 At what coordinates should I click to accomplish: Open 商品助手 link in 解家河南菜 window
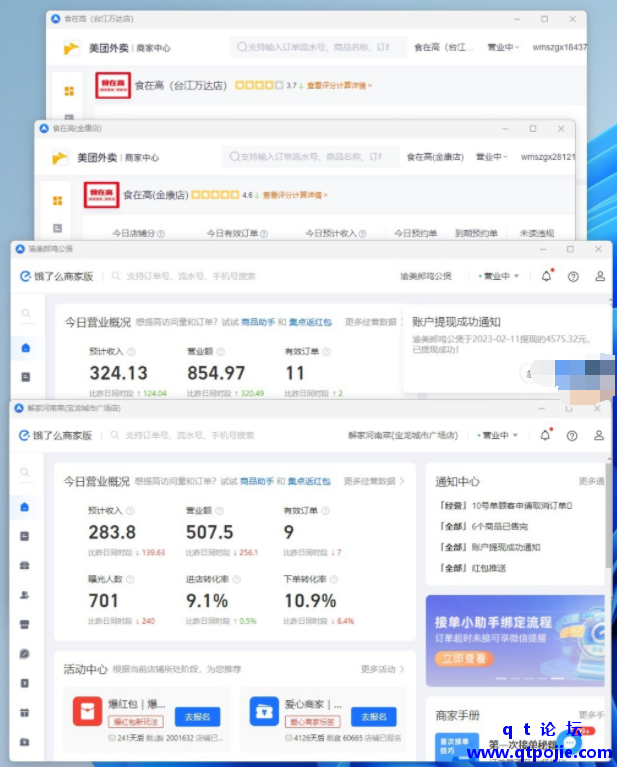pos(257,481)
